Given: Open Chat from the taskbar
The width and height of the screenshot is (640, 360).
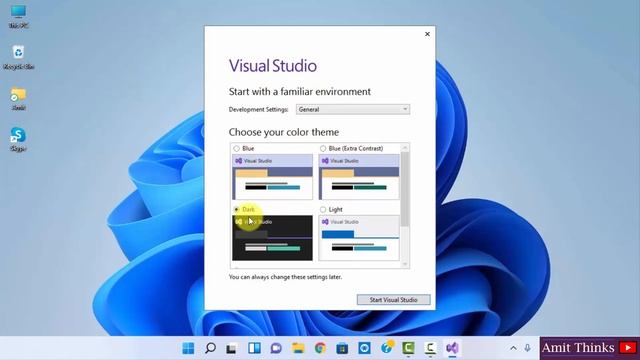Looking at the screenshot, I should tap(276, 348).
